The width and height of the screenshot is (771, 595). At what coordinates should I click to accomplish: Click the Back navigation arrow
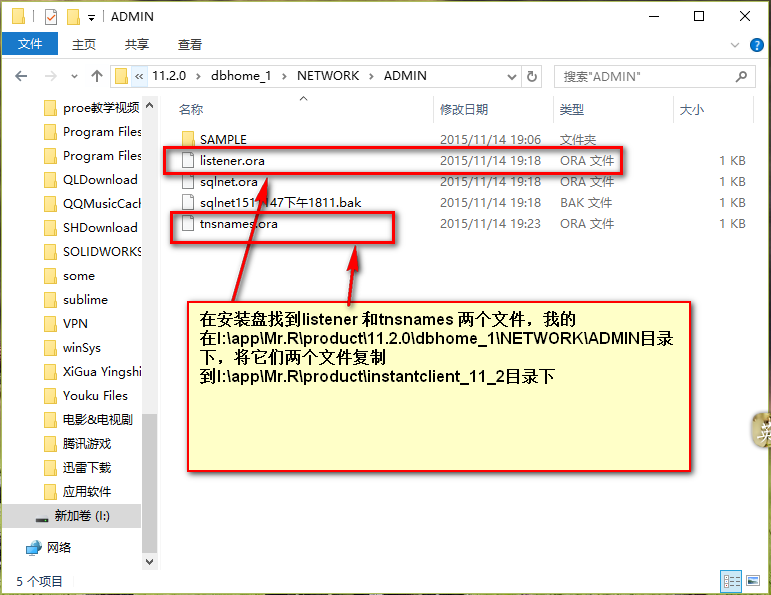pyautogui.click(x=21, y=76)
